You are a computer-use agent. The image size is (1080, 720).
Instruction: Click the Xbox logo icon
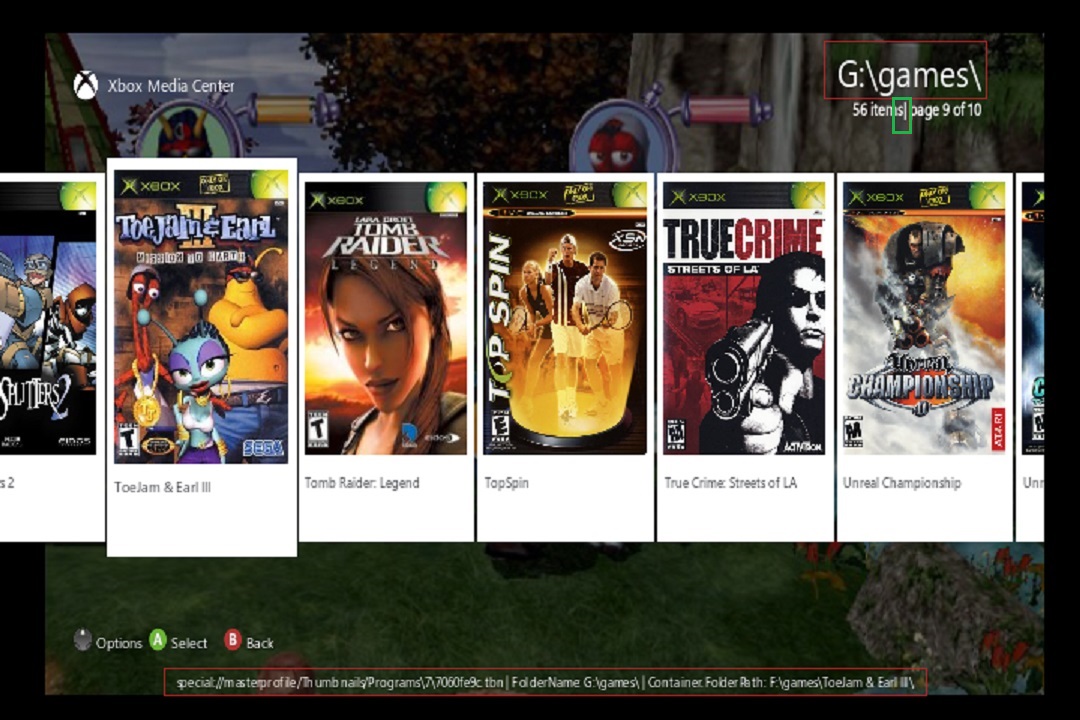coord(85,85)
